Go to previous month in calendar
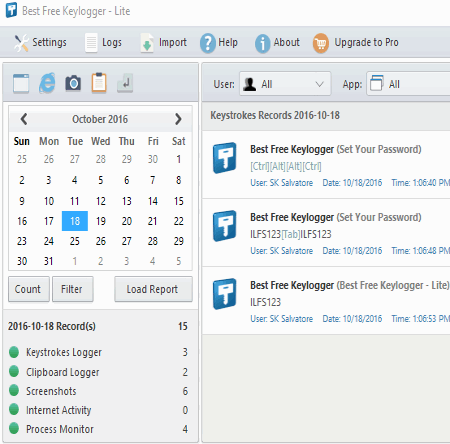The height and width of the screenshot is (444, 450). click(24, 119)
